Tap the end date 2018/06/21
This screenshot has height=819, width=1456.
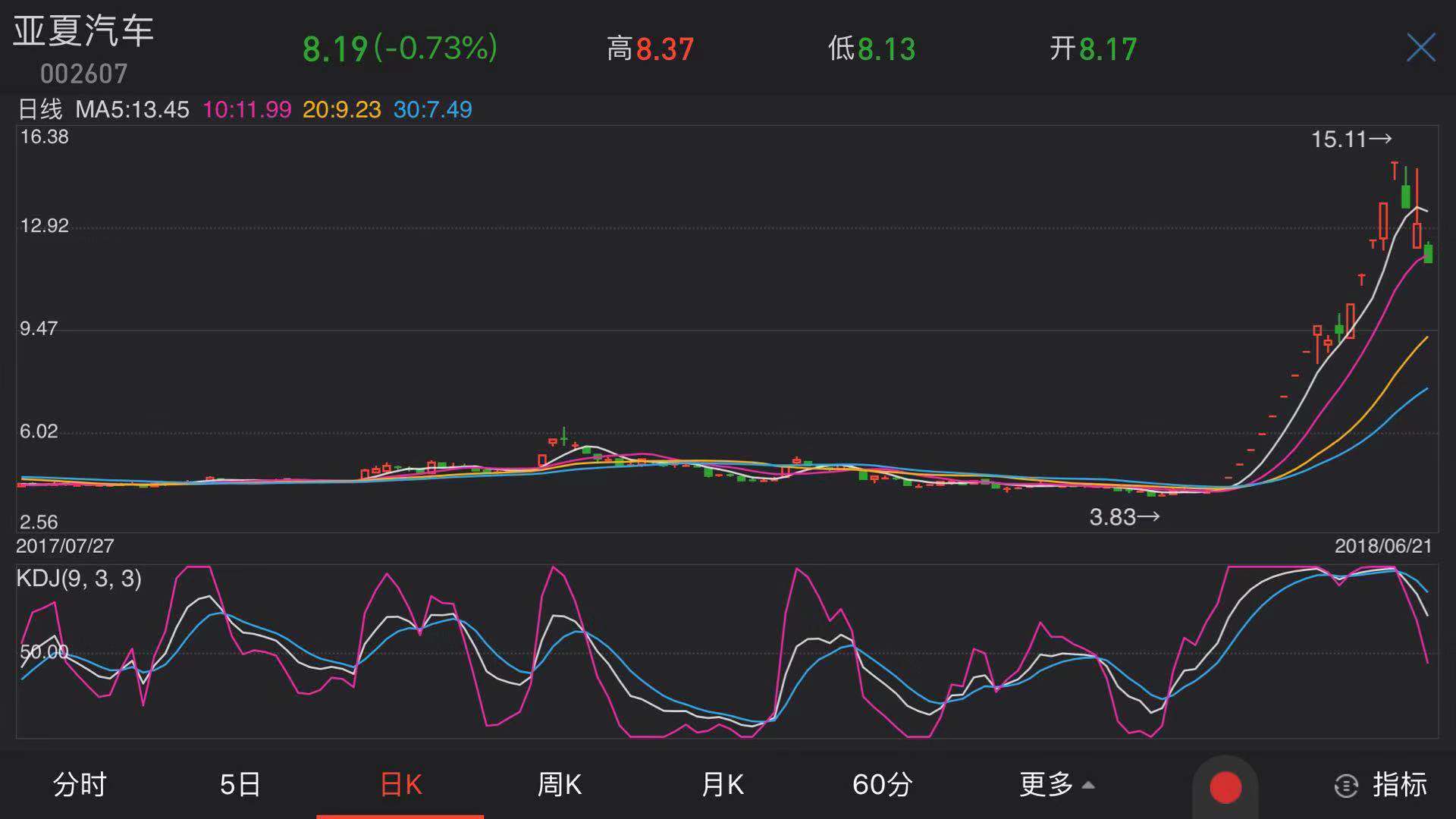click(1383, 546)
